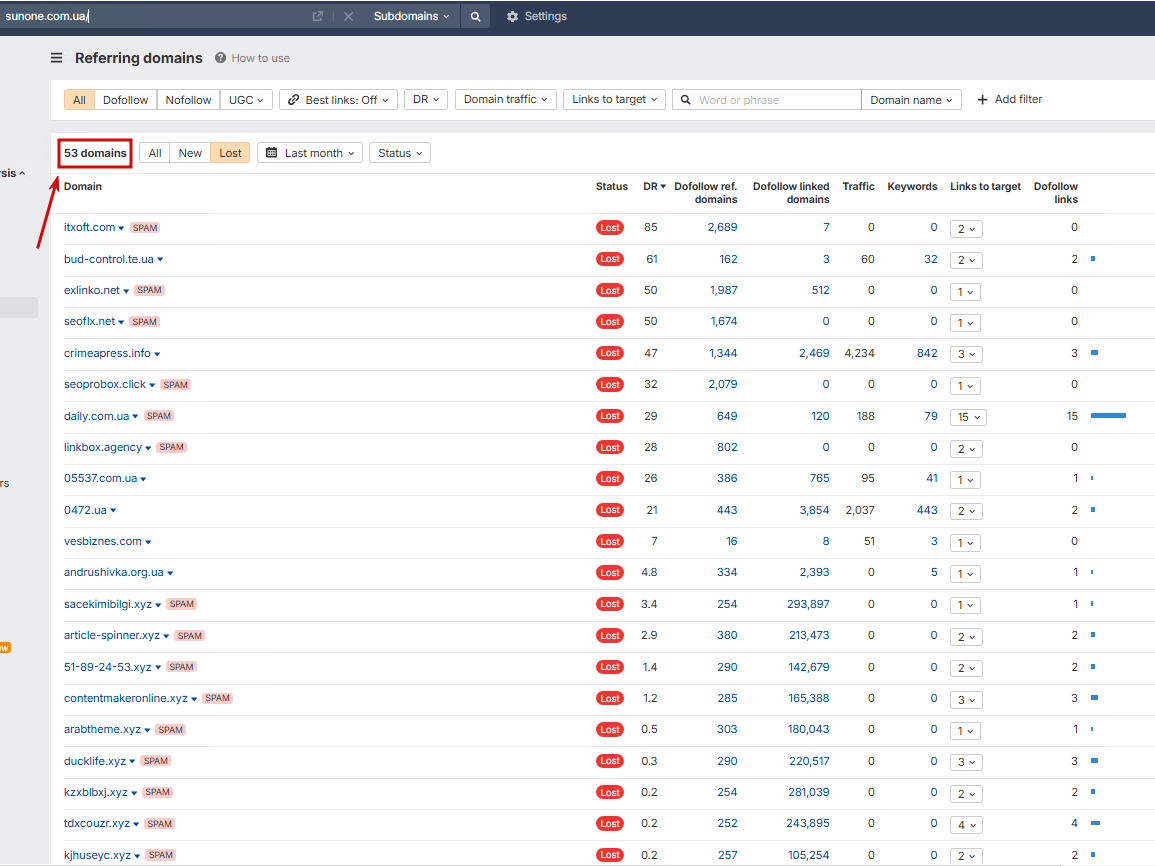Click the sunone.com.ua domain input field
This screenshot has width=1155, height=866.
[153, 16]
